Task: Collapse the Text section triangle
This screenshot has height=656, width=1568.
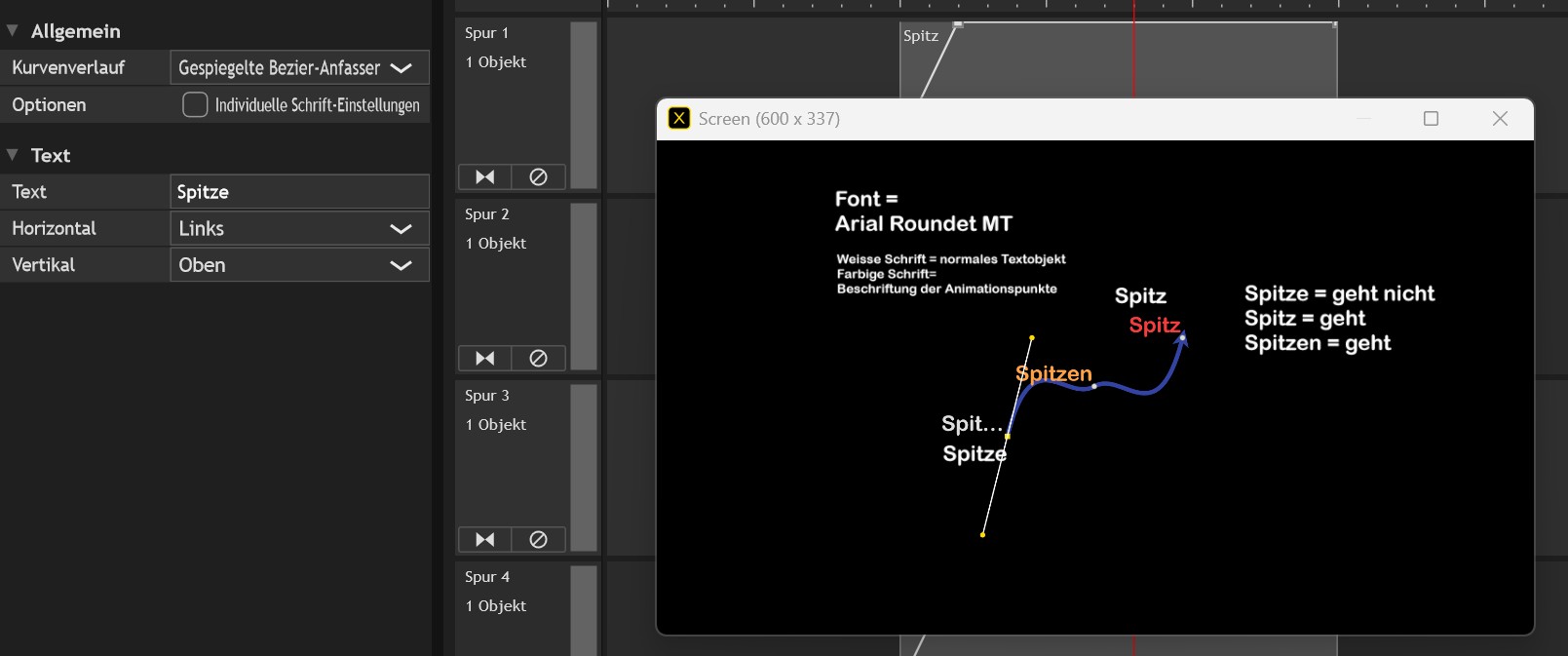Action: click(x=13, y=155)
